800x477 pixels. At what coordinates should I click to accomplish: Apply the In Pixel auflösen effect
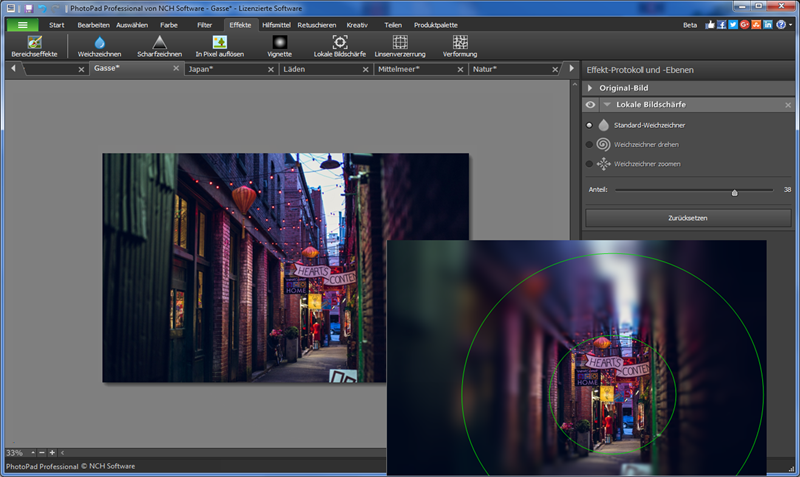tap(219, 46)
